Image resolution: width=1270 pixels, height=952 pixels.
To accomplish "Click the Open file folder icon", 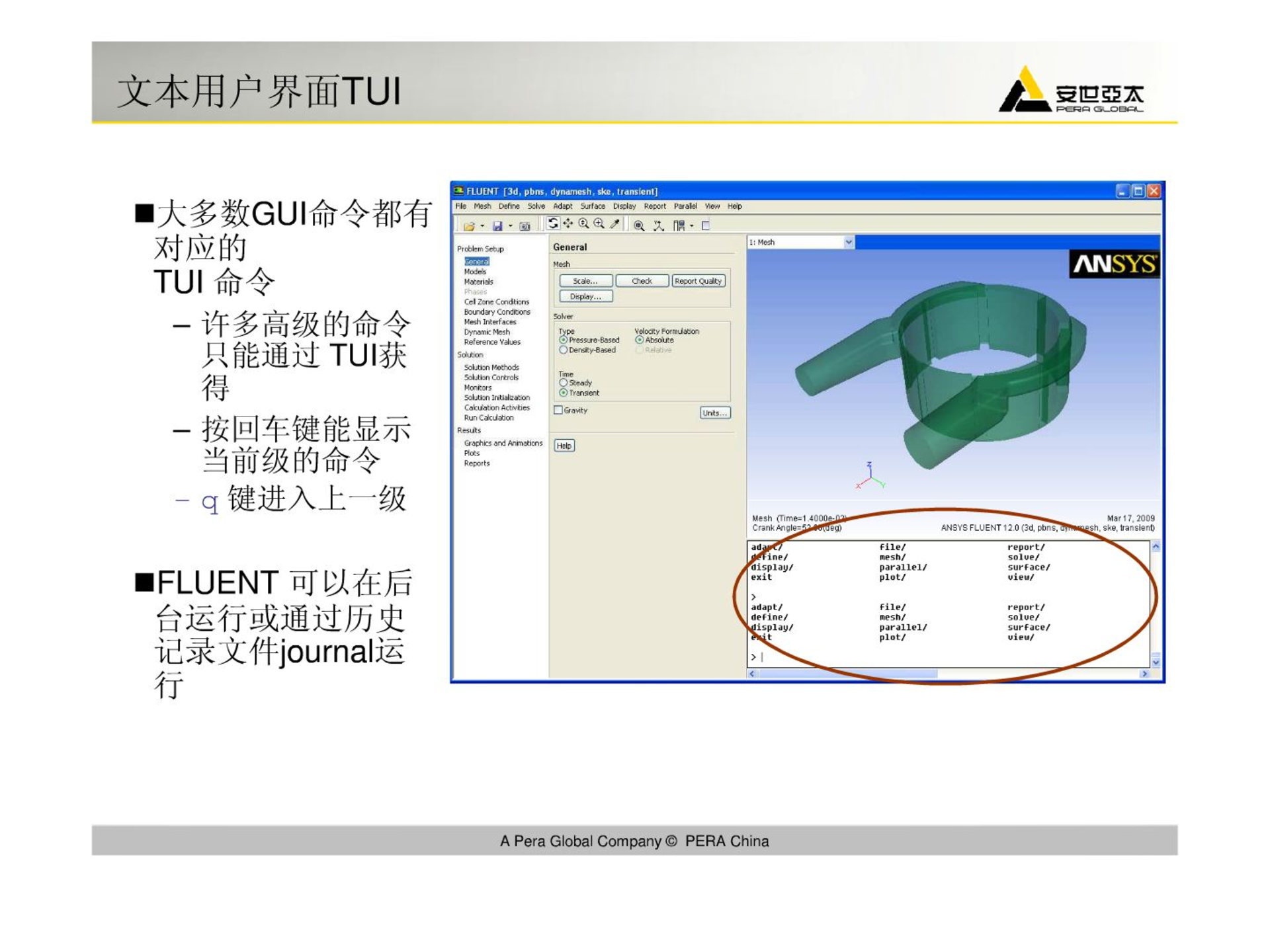I will coord(469,226).
